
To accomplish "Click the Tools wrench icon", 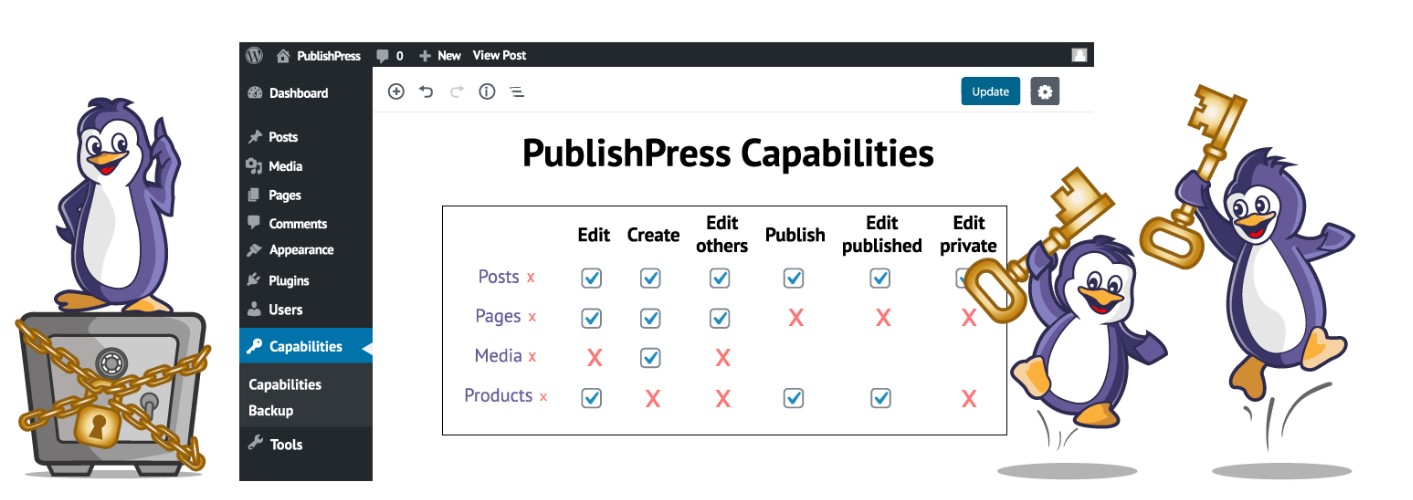I will coord(254,444).
